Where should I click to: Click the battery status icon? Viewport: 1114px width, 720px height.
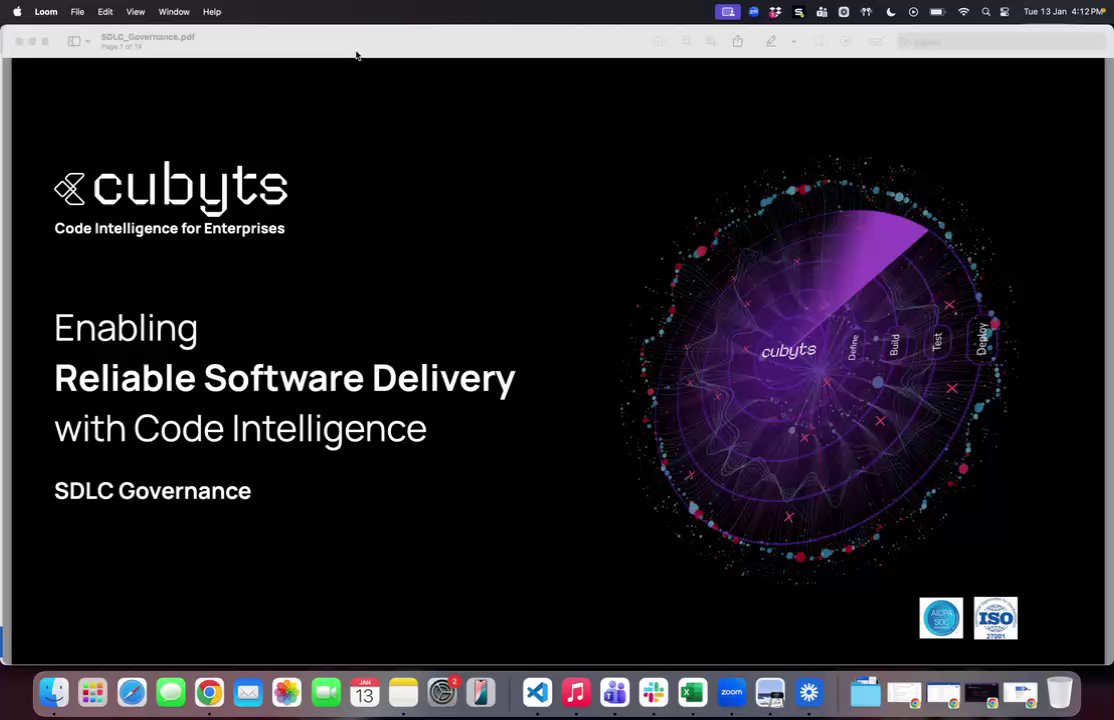(937, 11)
